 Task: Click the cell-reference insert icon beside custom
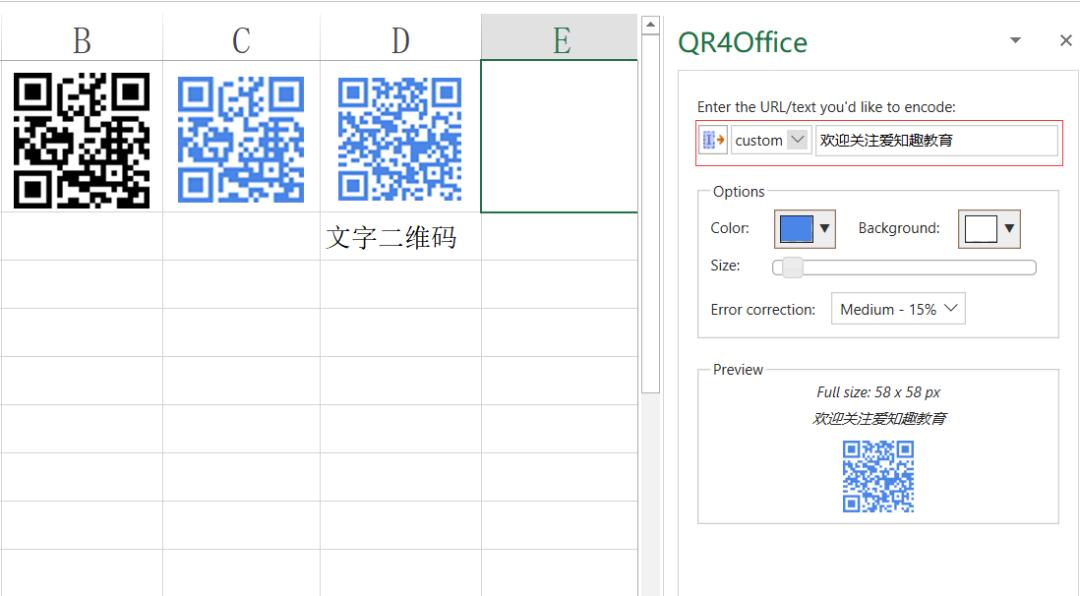(x=713, y=141)
